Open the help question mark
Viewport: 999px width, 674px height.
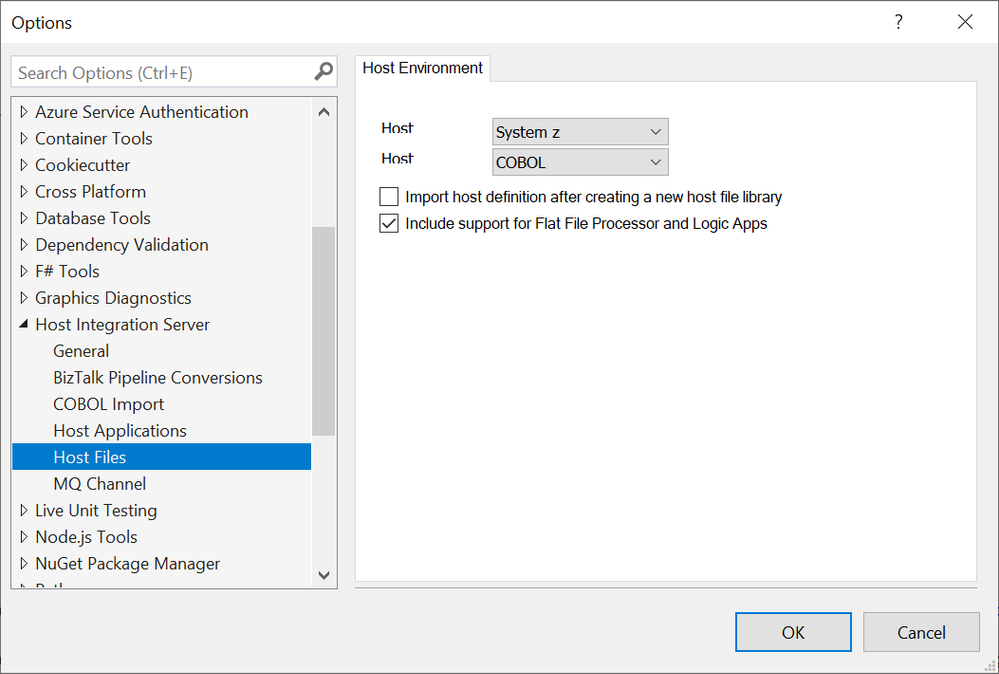(x=898, y=22)
